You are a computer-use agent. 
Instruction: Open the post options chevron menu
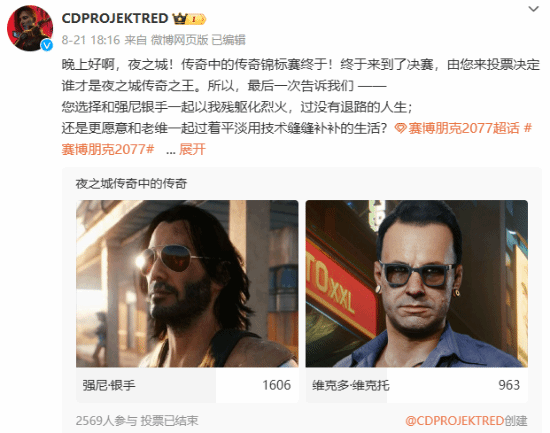[534, 9]
